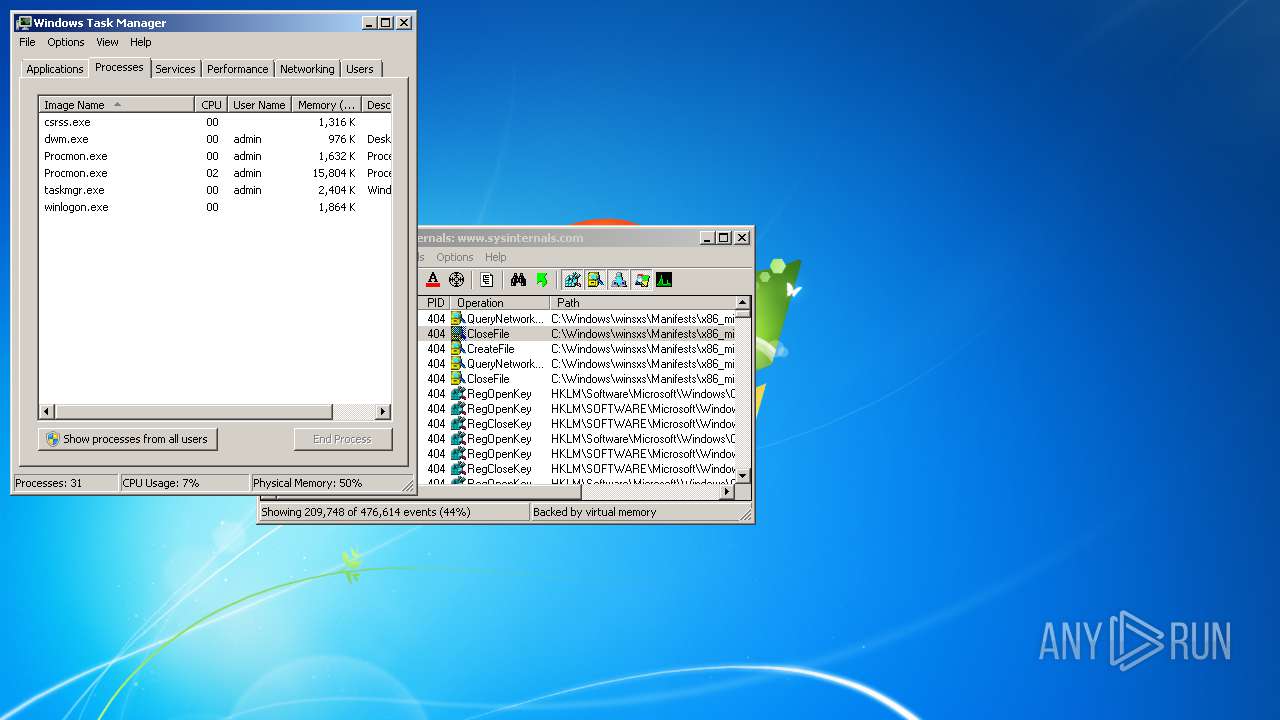Screen dimensions: 1280x720
Task: Select the CreateFile event row
Action: [x=577, y=349]
